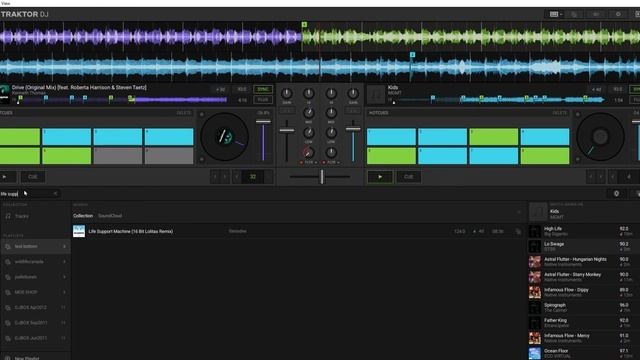Click Life Support Machine album artwork
The image size is (640, 360).
pos(79,231)
